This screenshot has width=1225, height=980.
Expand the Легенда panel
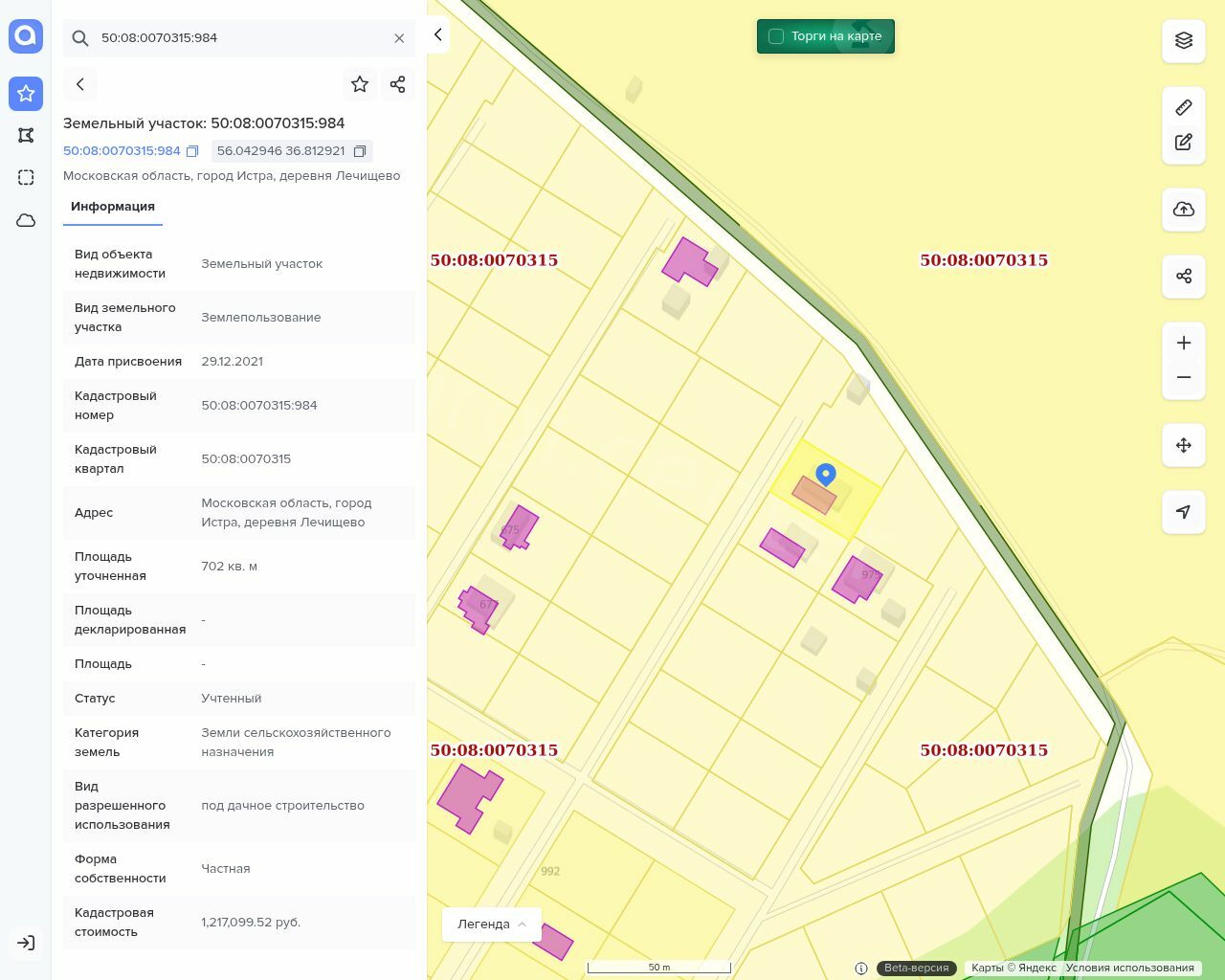(492, 924)
